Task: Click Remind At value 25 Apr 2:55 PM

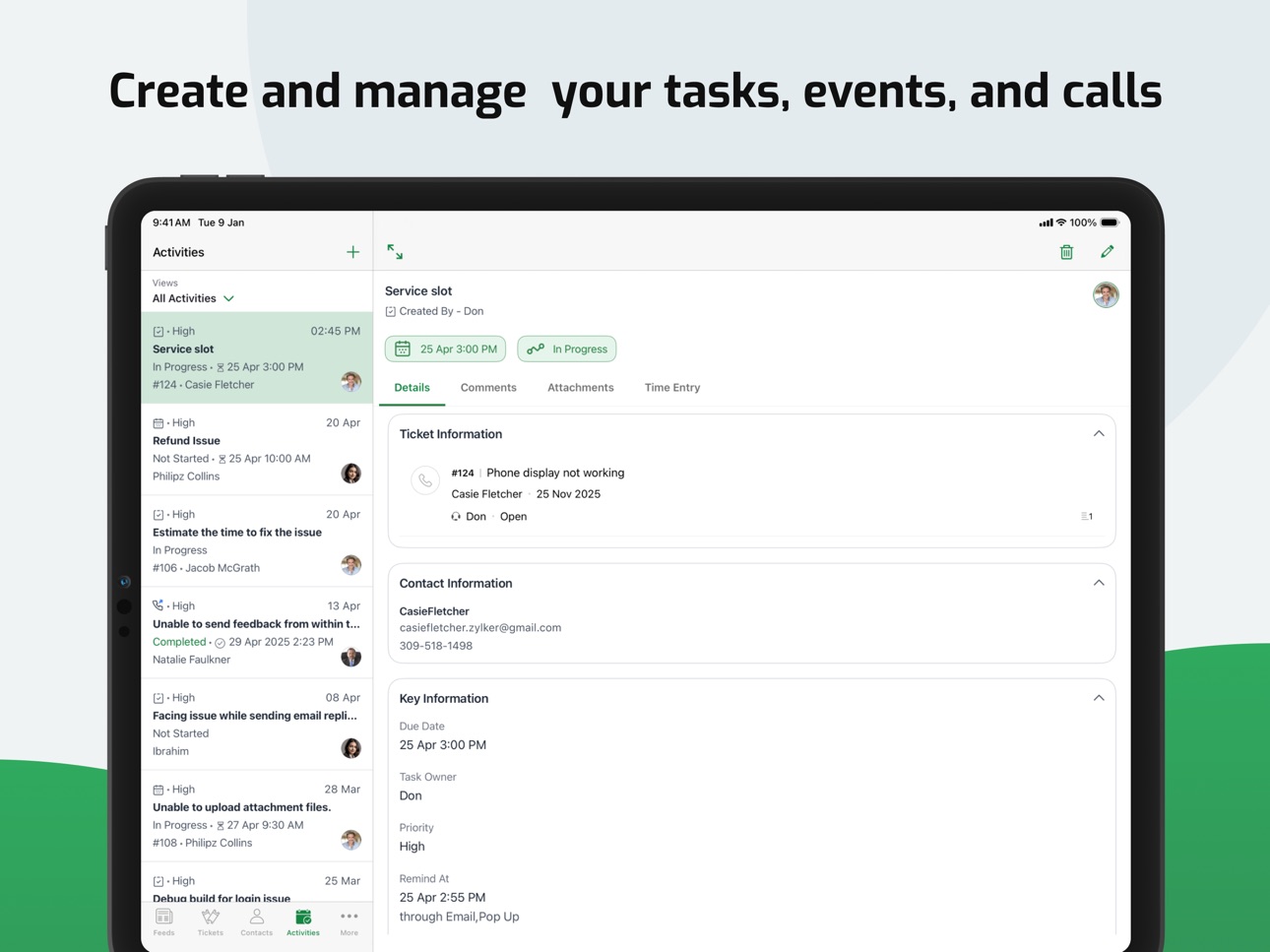Action: point(442,898)
